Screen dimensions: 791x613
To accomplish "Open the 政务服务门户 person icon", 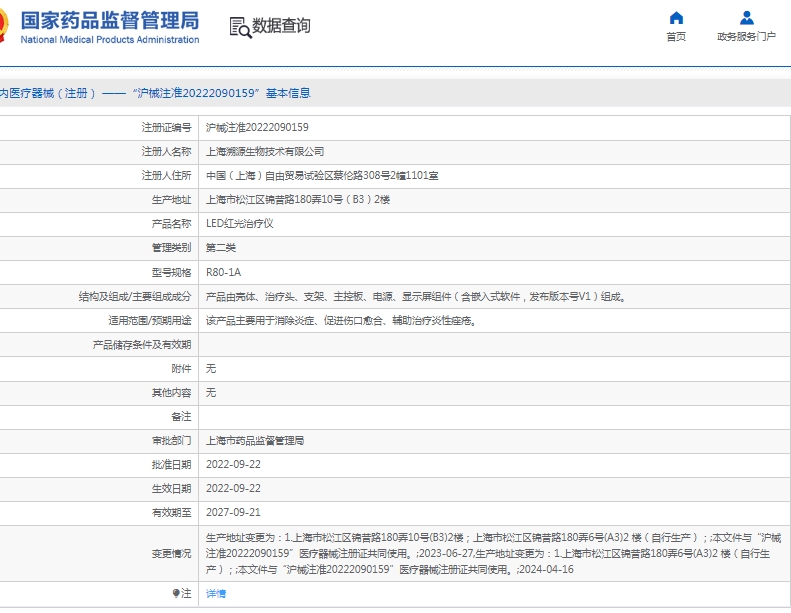I will pos(747,18).
